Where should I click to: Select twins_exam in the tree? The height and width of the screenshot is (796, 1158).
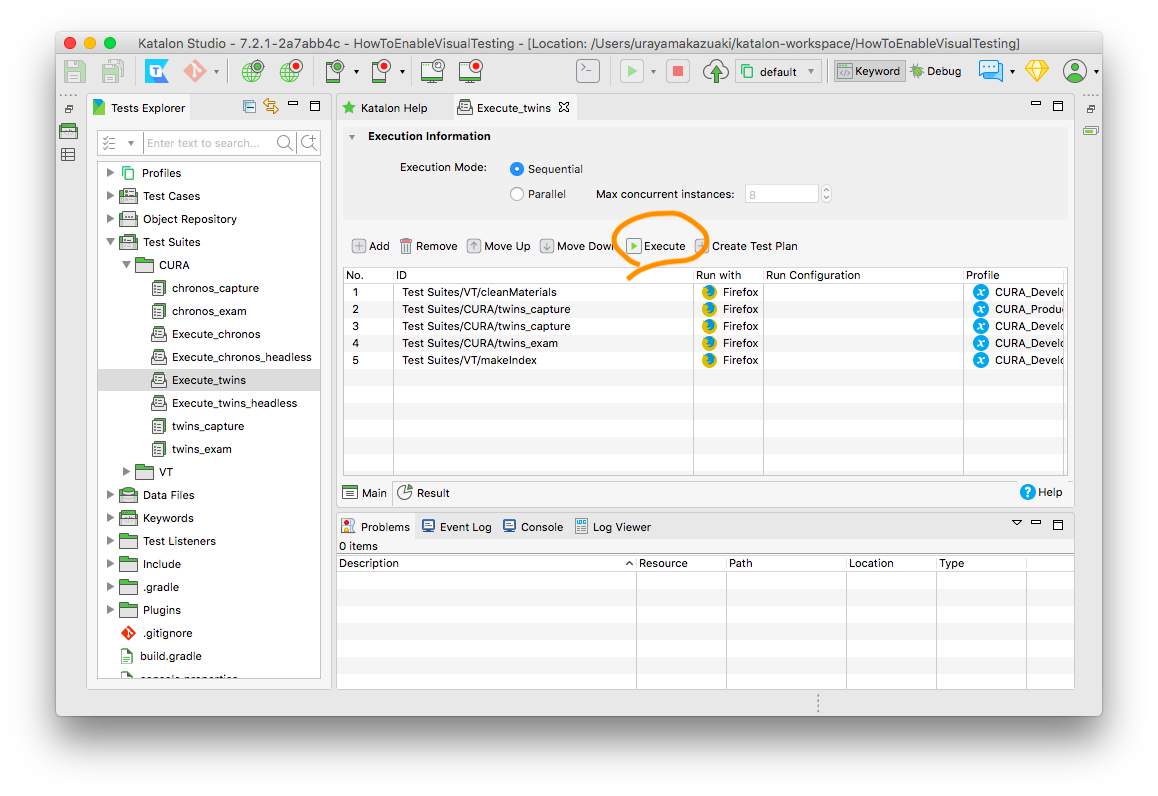[202, 449]
